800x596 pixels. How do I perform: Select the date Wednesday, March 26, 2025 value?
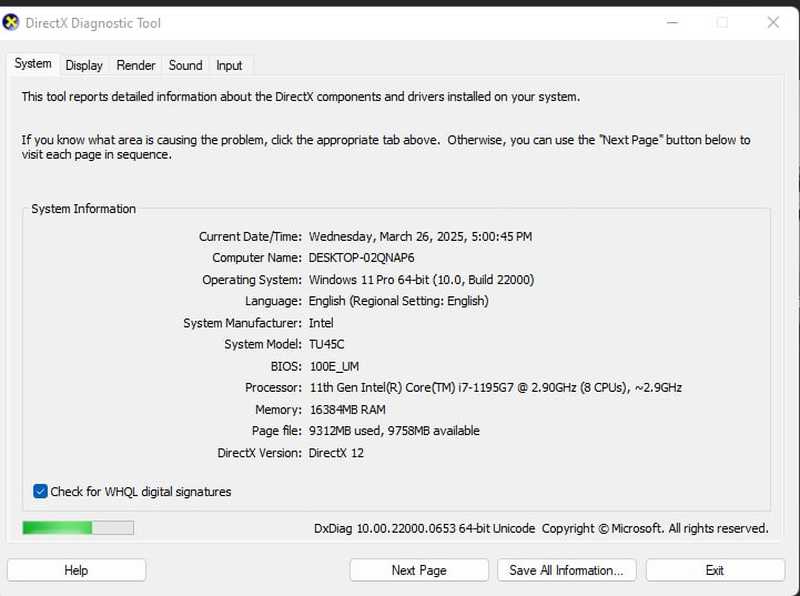tap(420, 237)
